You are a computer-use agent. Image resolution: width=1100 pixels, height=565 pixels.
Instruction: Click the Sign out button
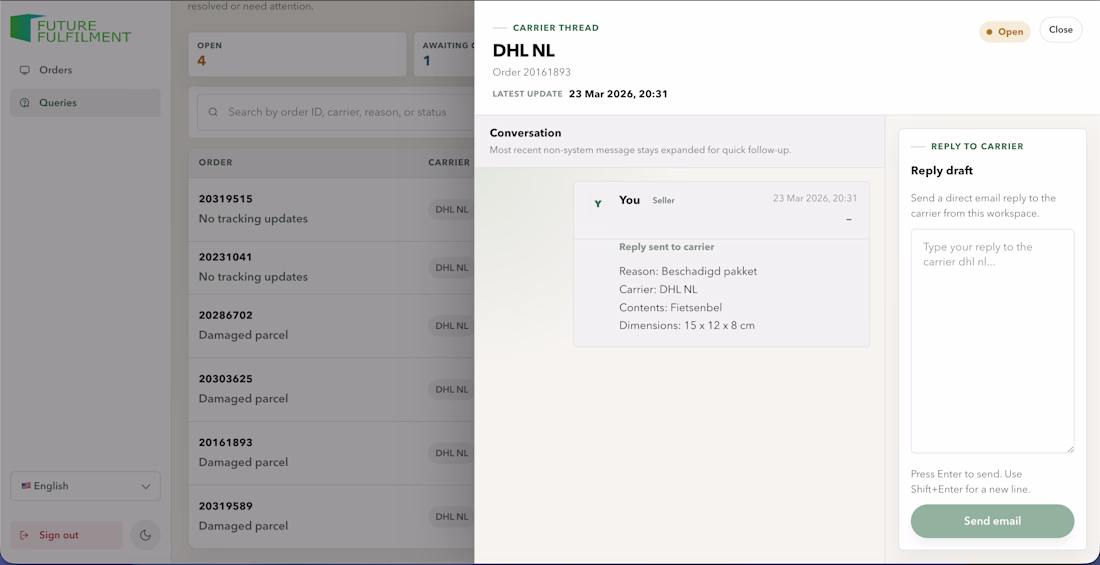(67, 536)
